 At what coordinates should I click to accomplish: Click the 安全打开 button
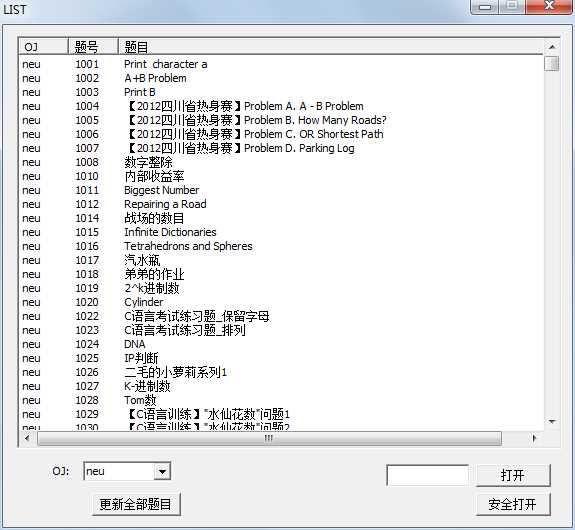coord(513,505)
